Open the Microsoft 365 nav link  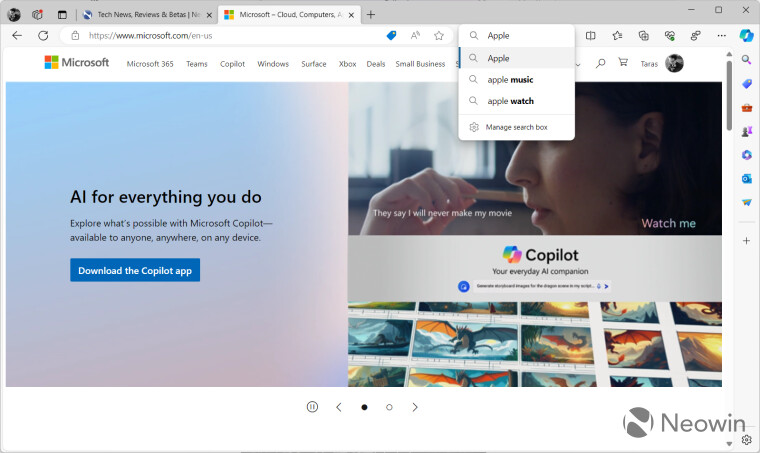[150, 64]
